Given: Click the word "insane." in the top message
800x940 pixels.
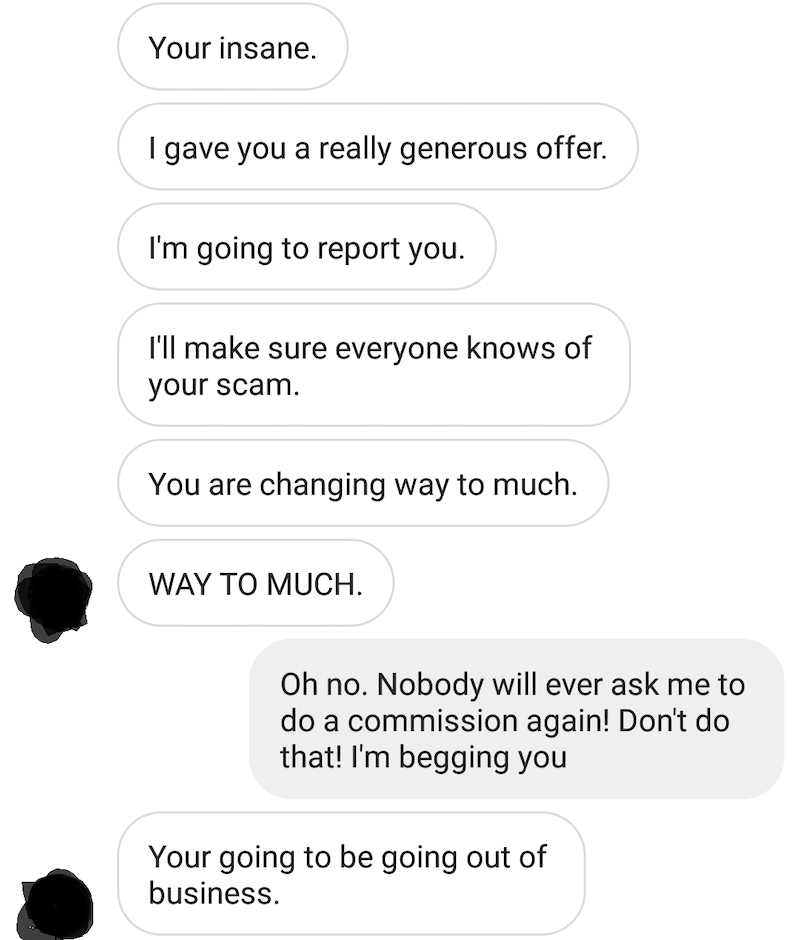Looking at the screenshot, I should (x=267, y=48).
